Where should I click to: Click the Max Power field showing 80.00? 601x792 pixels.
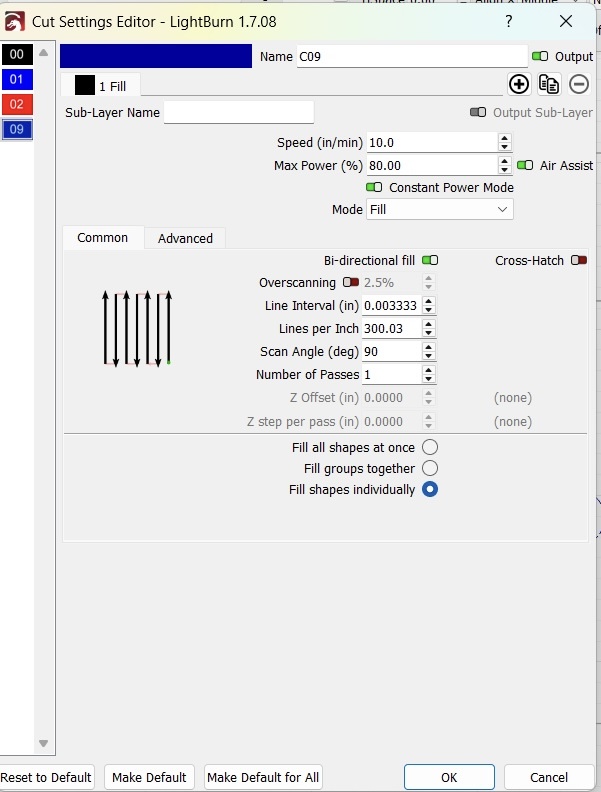click(x=432, y=165)
